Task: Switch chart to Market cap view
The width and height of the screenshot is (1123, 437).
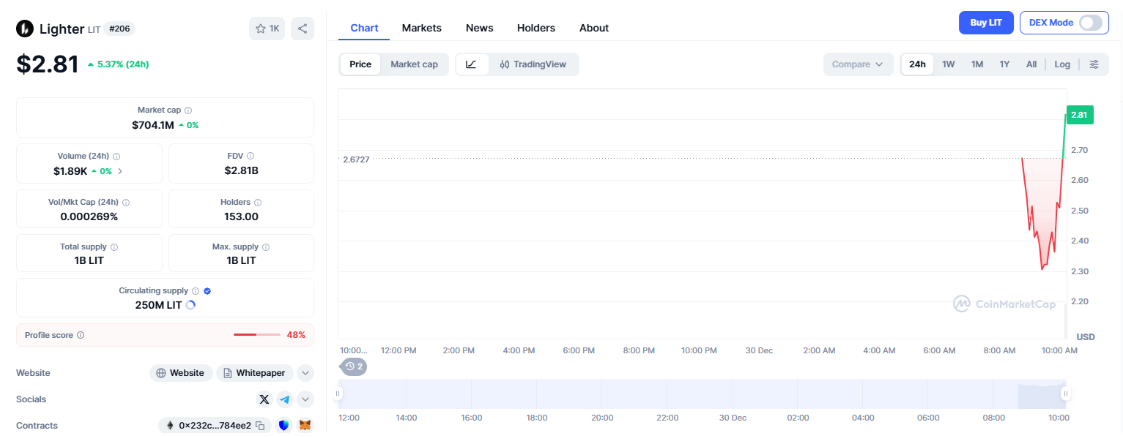Action: (x=414, y=64)
